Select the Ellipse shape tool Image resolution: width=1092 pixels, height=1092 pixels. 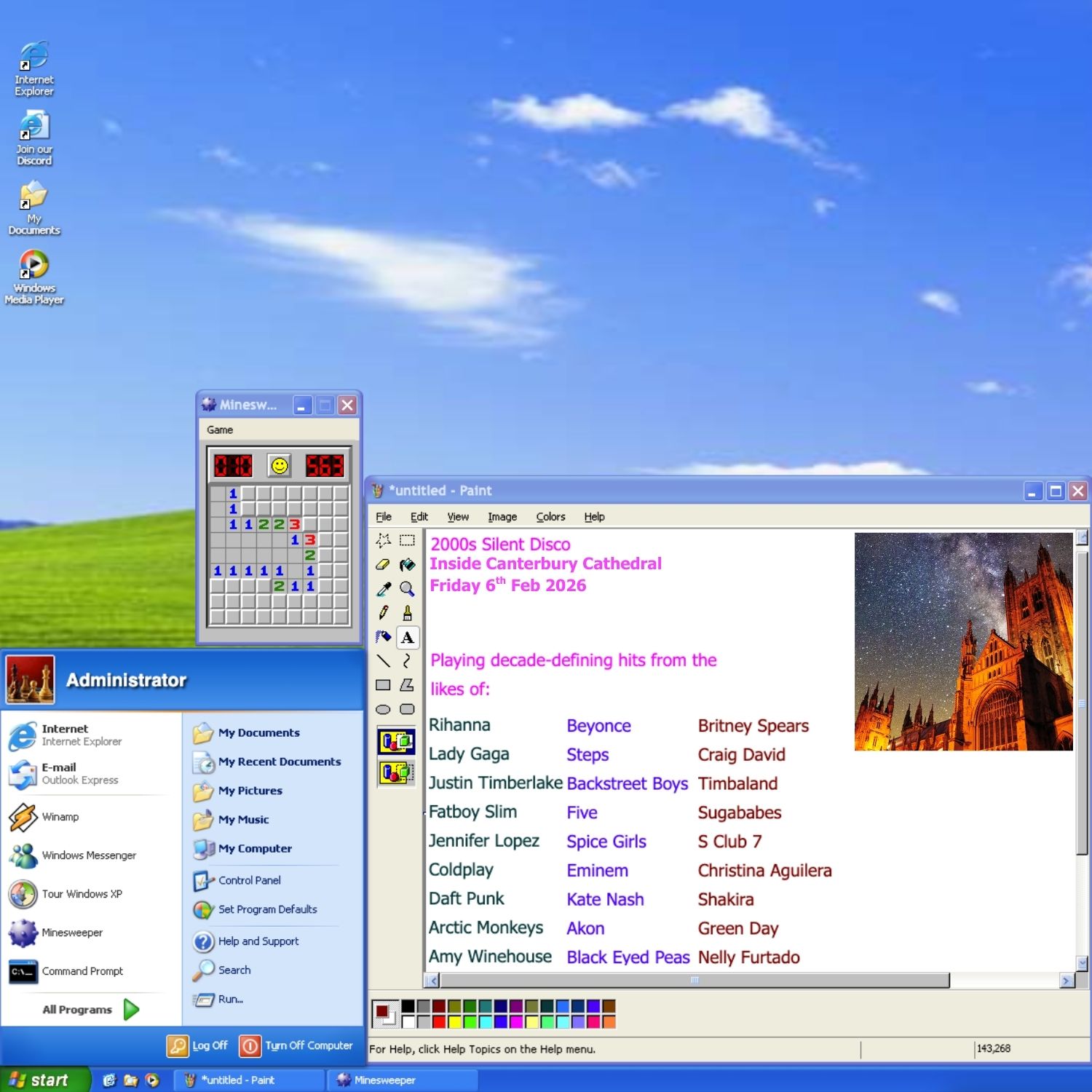[384, 709]
